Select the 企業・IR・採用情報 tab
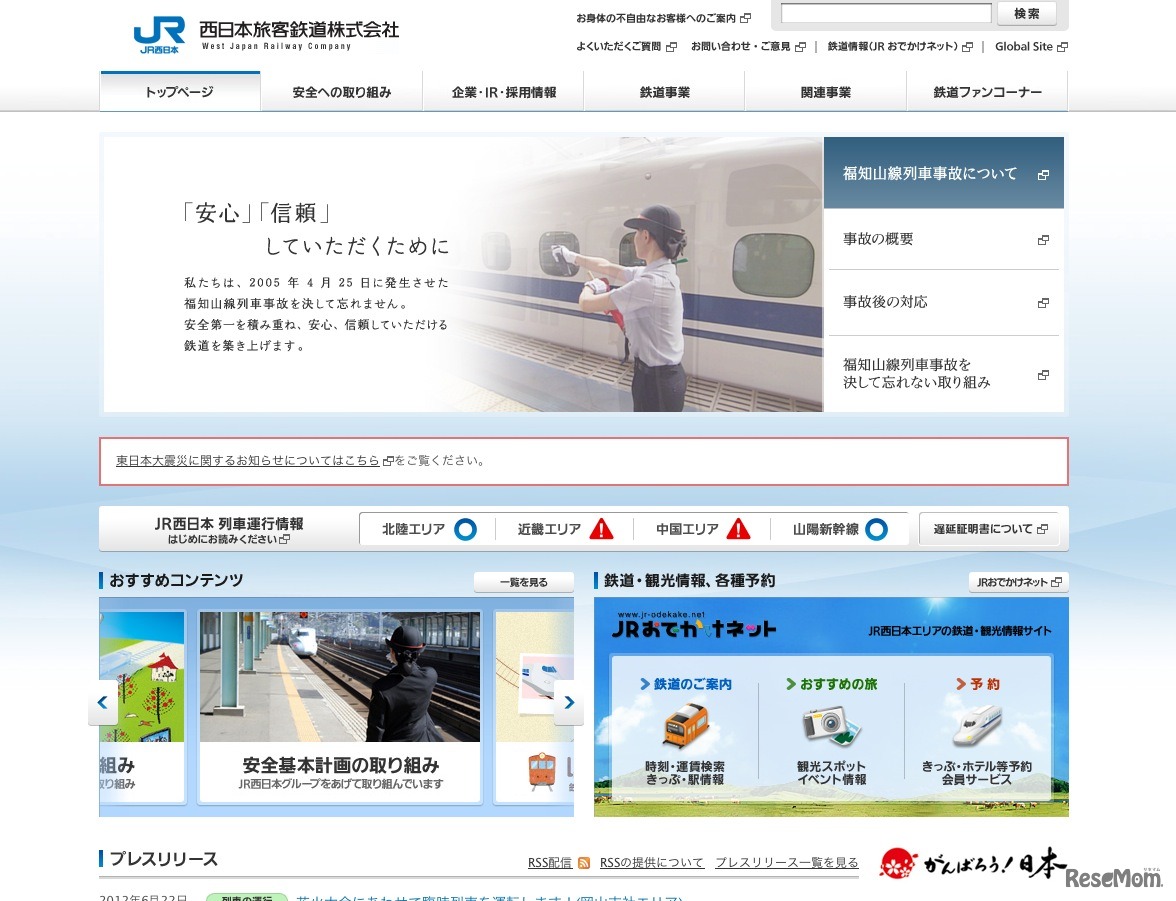This screenshot has width=1176, height=901. 503,92
